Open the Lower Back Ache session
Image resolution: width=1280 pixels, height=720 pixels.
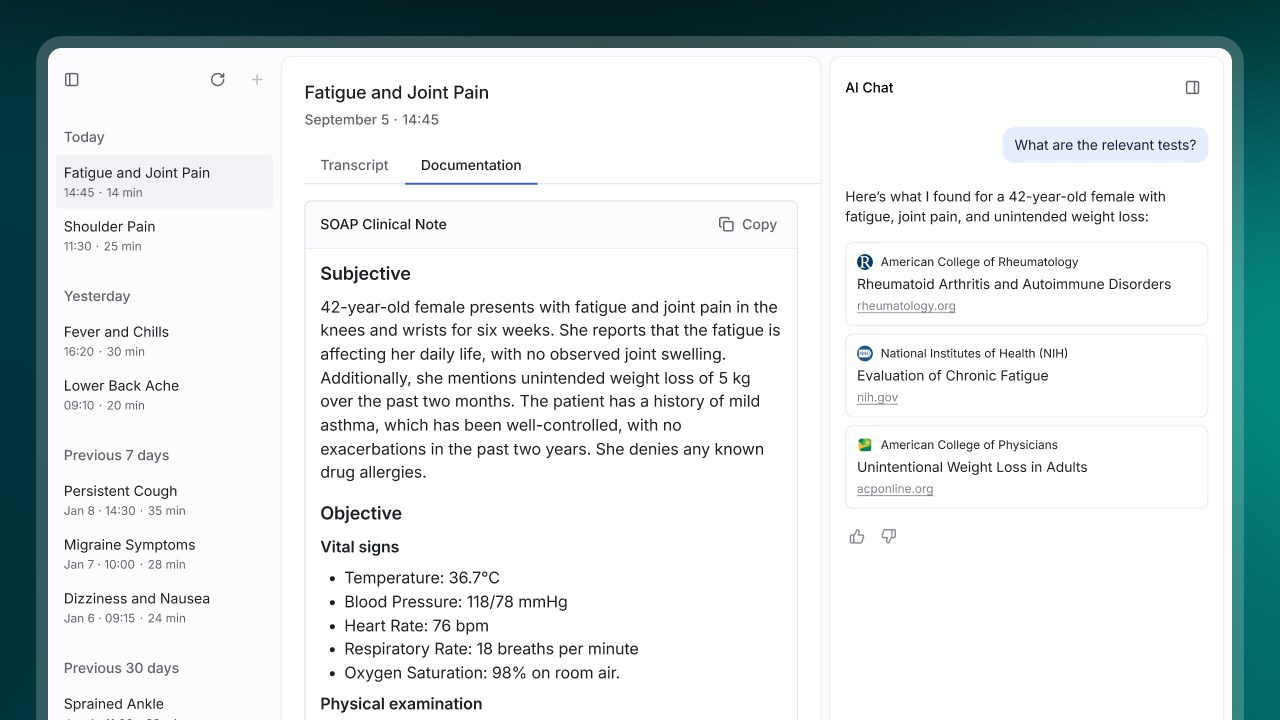(164, 395)
